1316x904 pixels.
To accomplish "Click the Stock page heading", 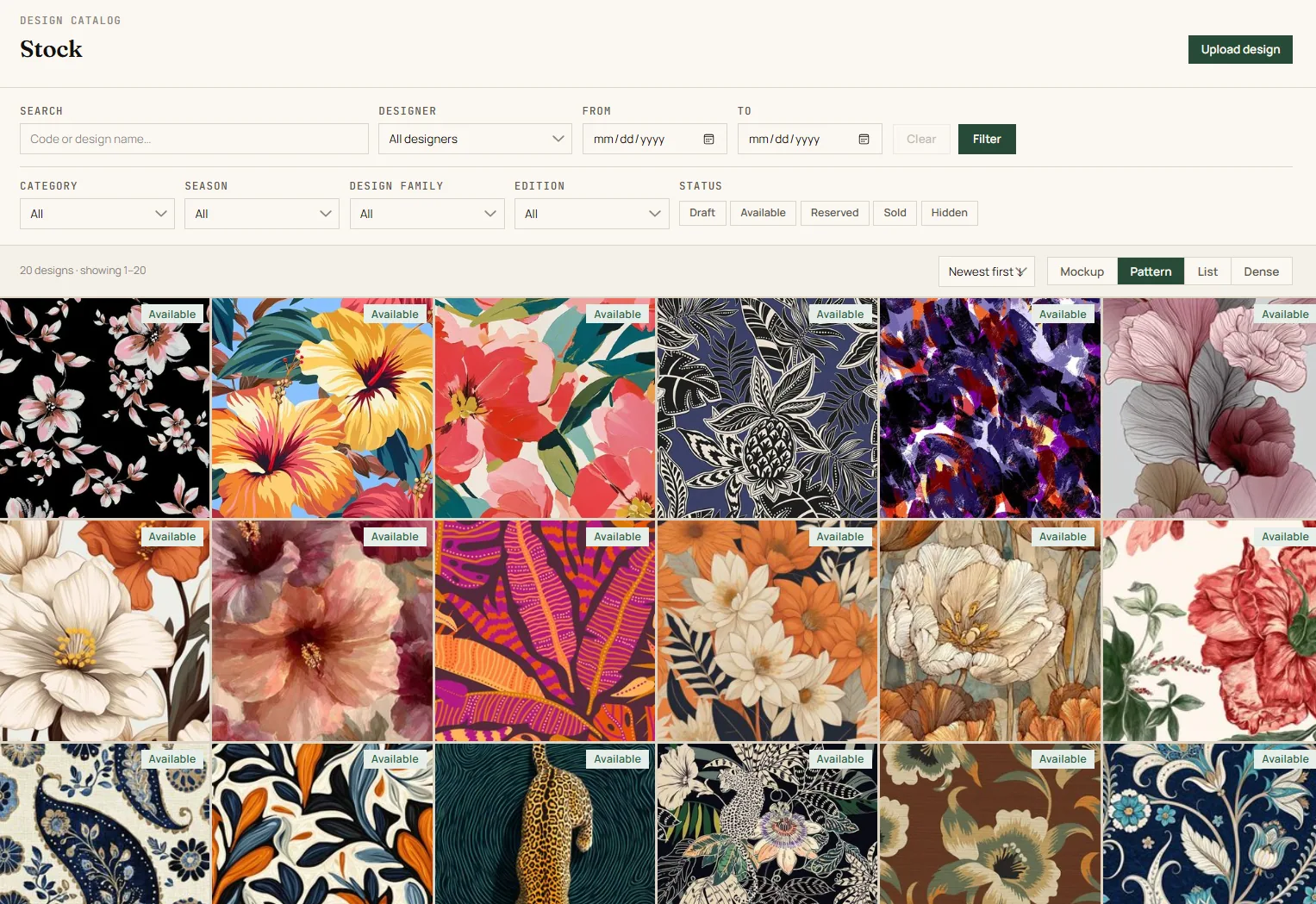I will [x=51, y=49].
